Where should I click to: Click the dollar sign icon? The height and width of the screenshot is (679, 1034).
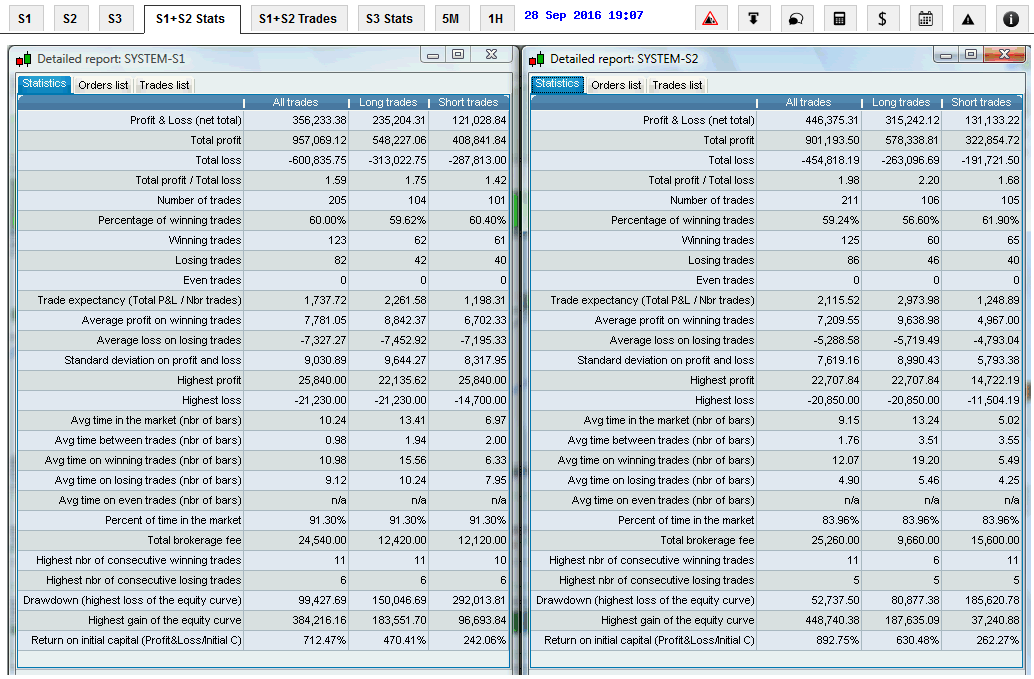coord(882,18)
